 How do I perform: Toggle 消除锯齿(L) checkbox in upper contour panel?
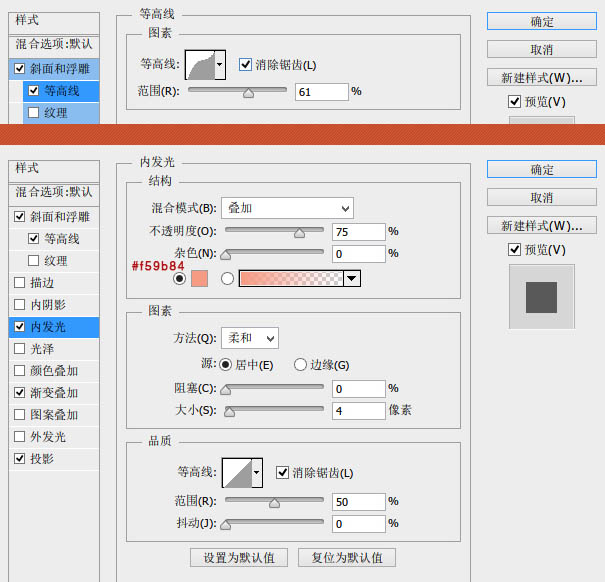[x=245, y=64]
